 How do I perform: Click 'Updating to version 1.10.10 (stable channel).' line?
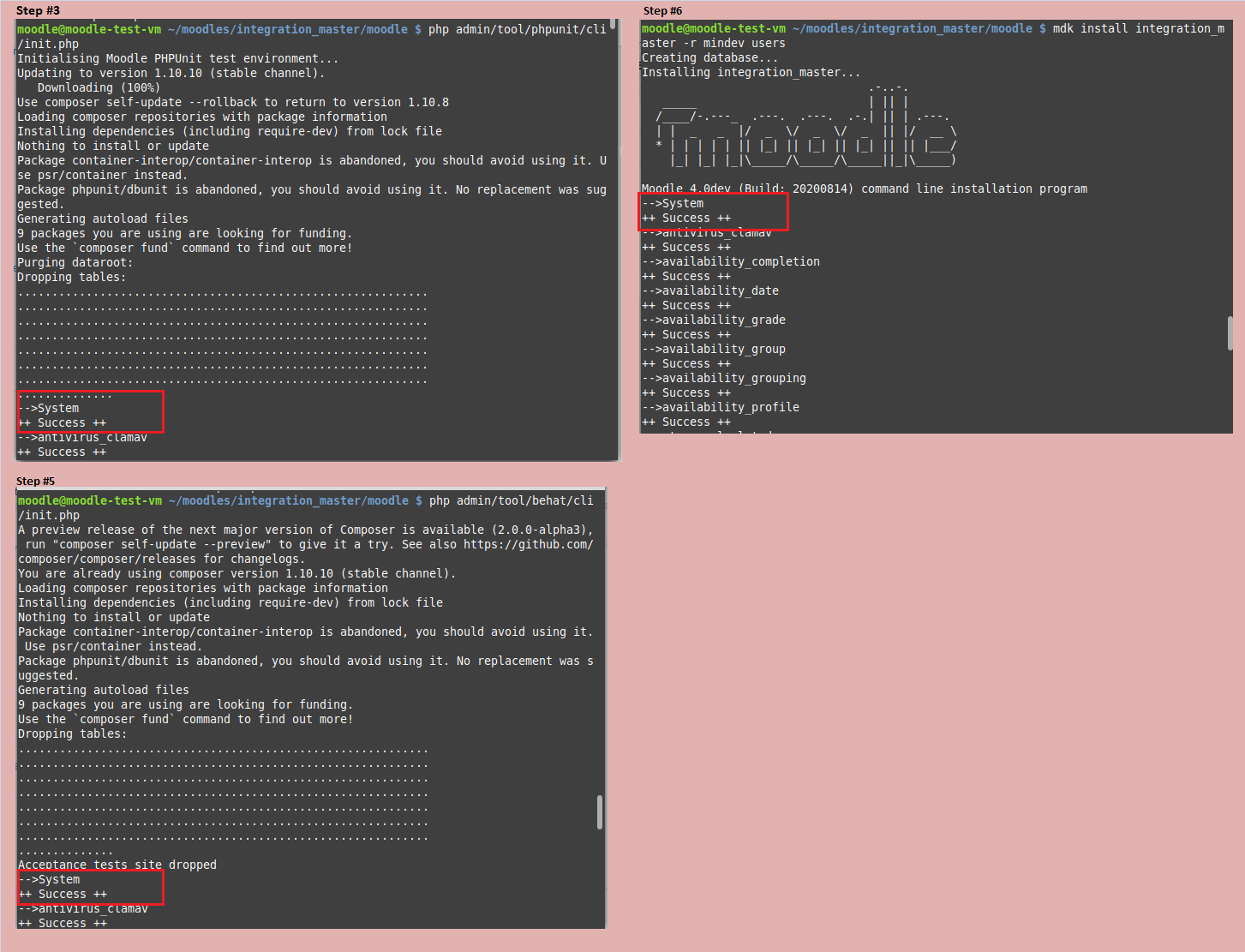pos(171,73)
